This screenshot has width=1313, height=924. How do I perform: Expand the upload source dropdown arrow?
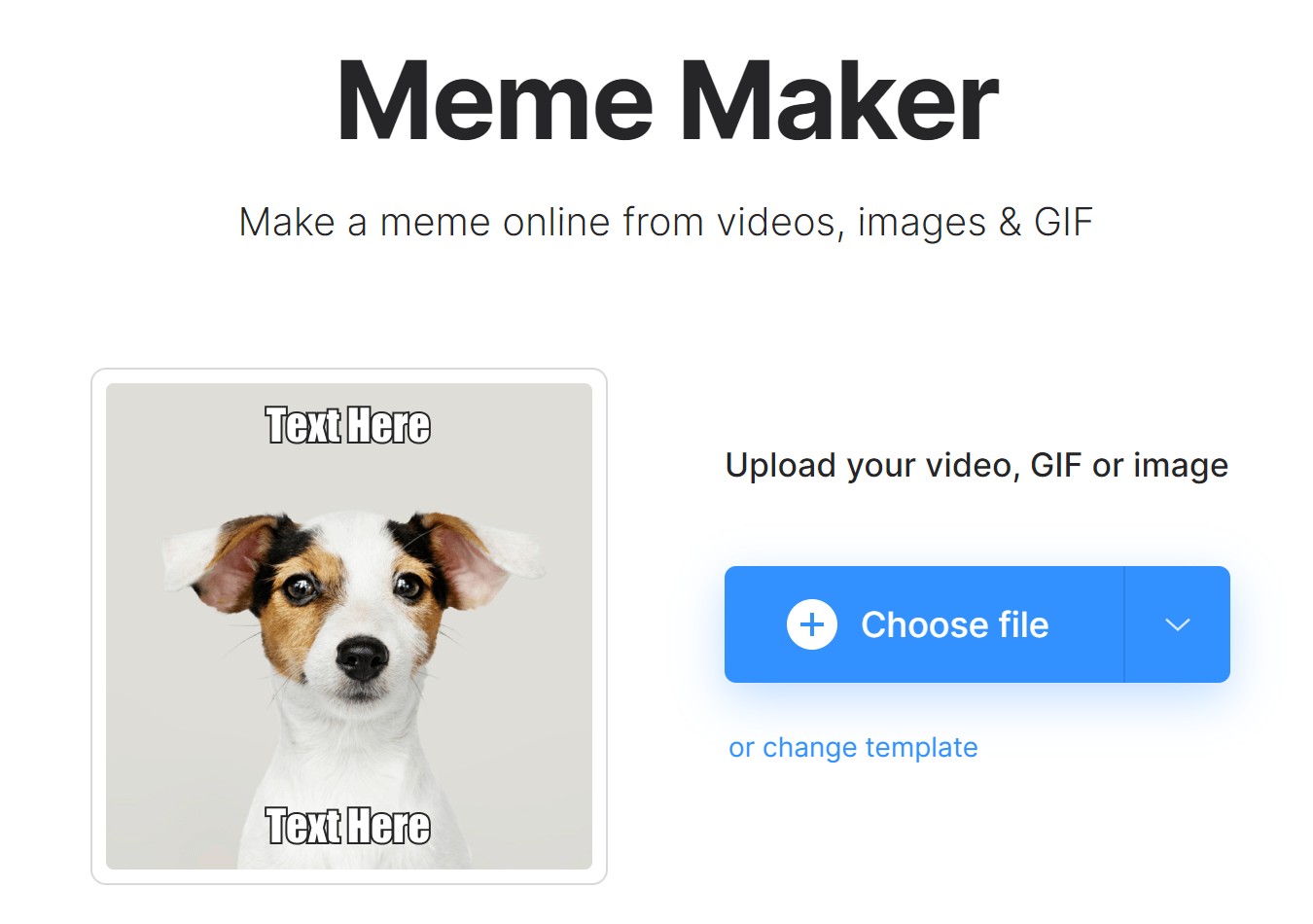[x=1178, y=624]
